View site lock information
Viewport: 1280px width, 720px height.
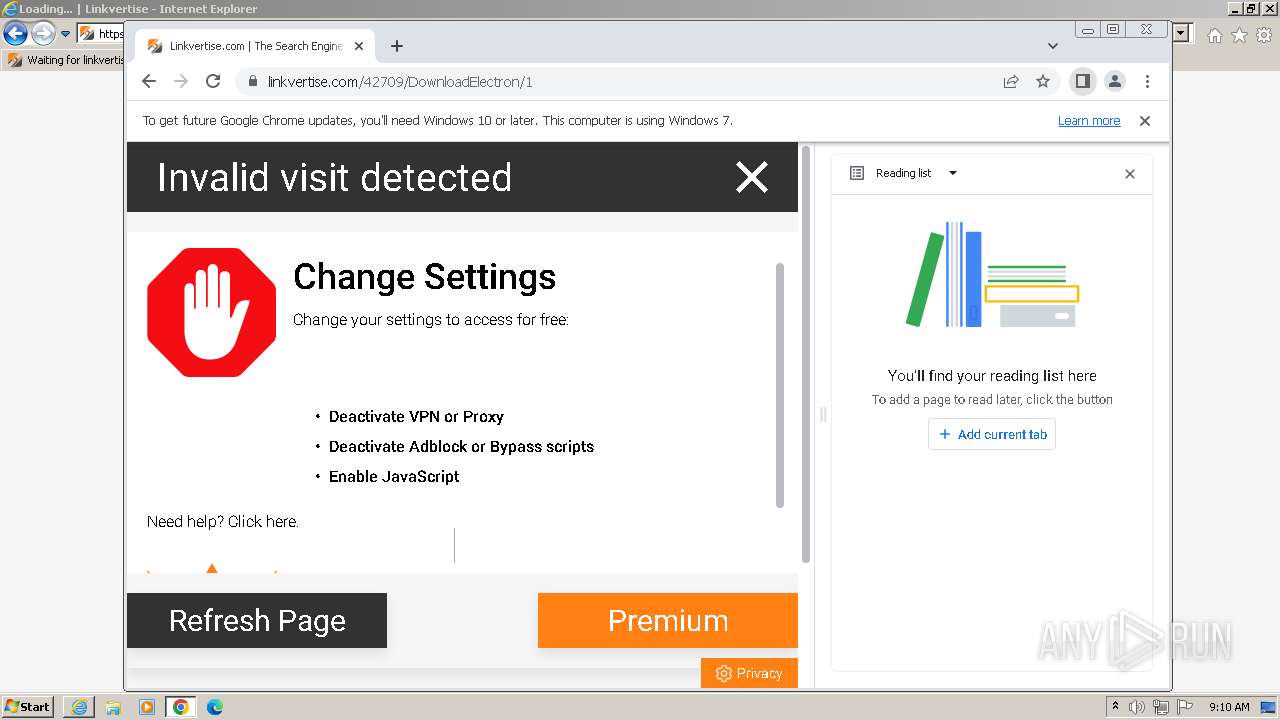[x=253, y=82]
